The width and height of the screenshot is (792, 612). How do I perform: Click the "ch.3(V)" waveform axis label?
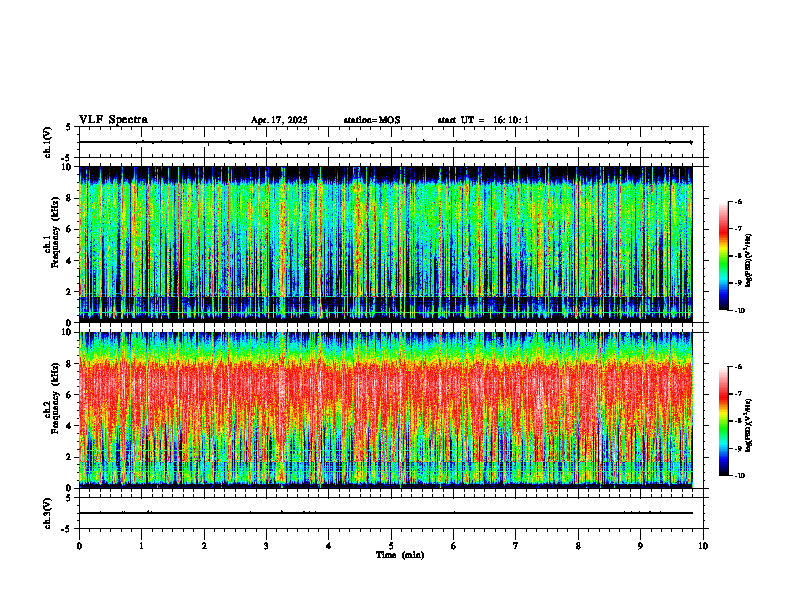click(x=48, y=514)
